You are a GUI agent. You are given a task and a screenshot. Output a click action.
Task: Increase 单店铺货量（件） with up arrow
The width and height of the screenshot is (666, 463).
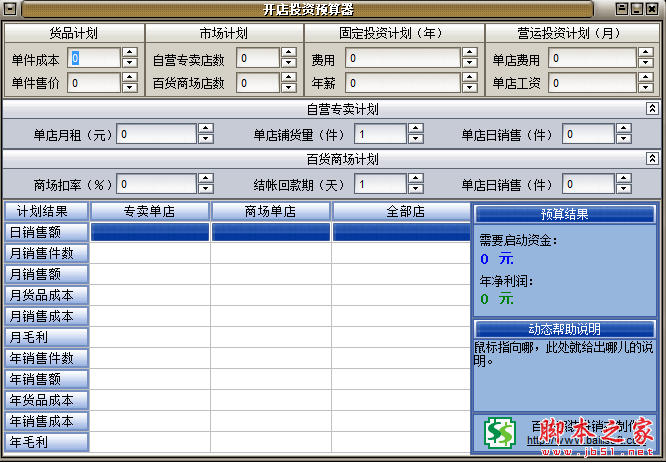click(x=416, y=128)
